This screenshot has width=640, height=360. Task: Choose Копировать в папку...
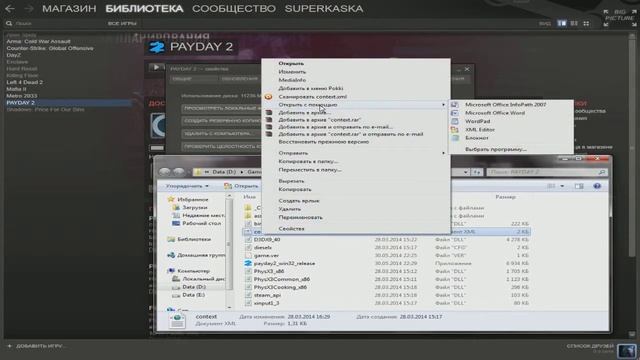coord(308,161)
